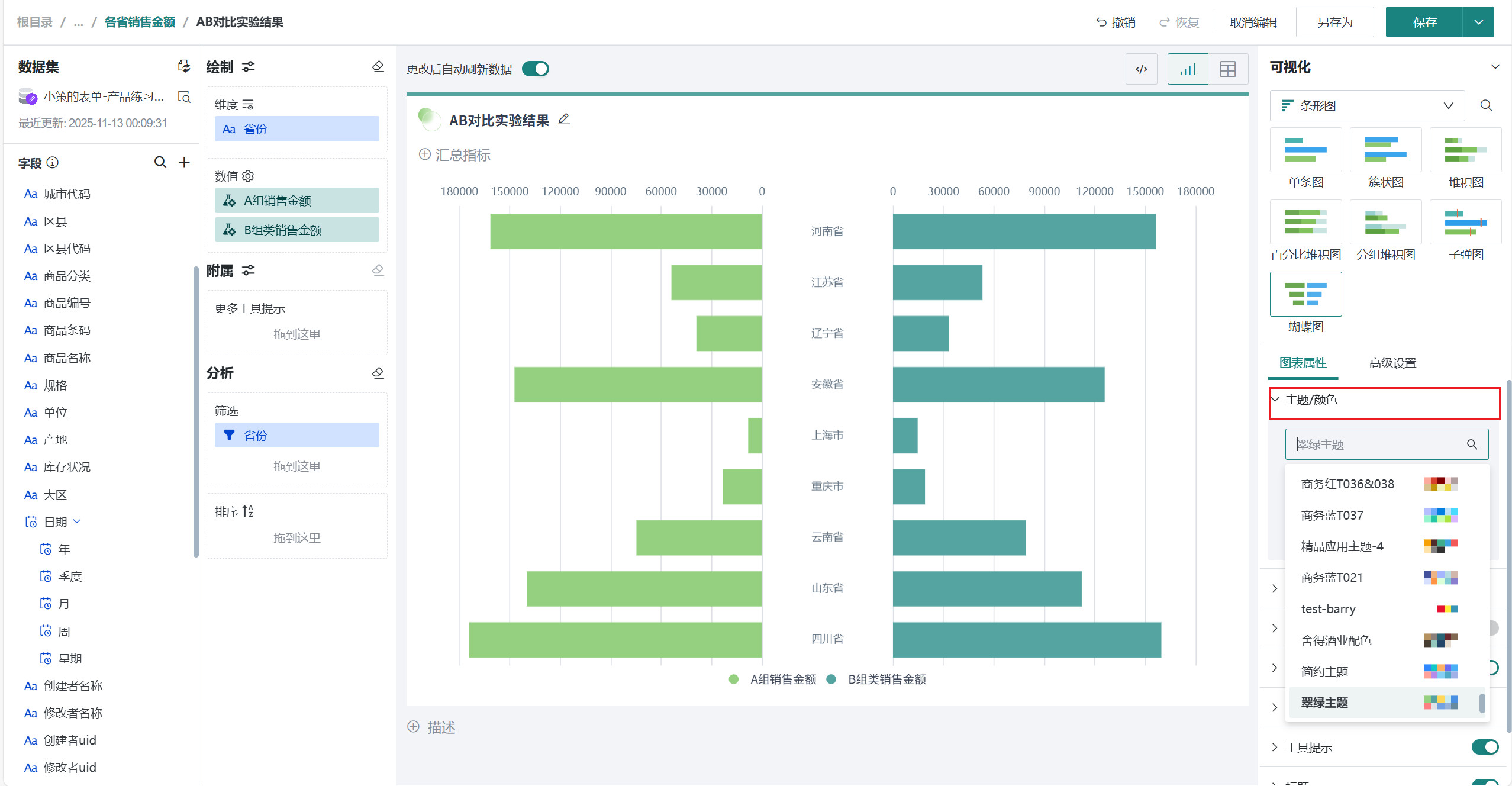Click the search icon beside chart type dropdown
1512x786 pixels.
[1485, 105]
